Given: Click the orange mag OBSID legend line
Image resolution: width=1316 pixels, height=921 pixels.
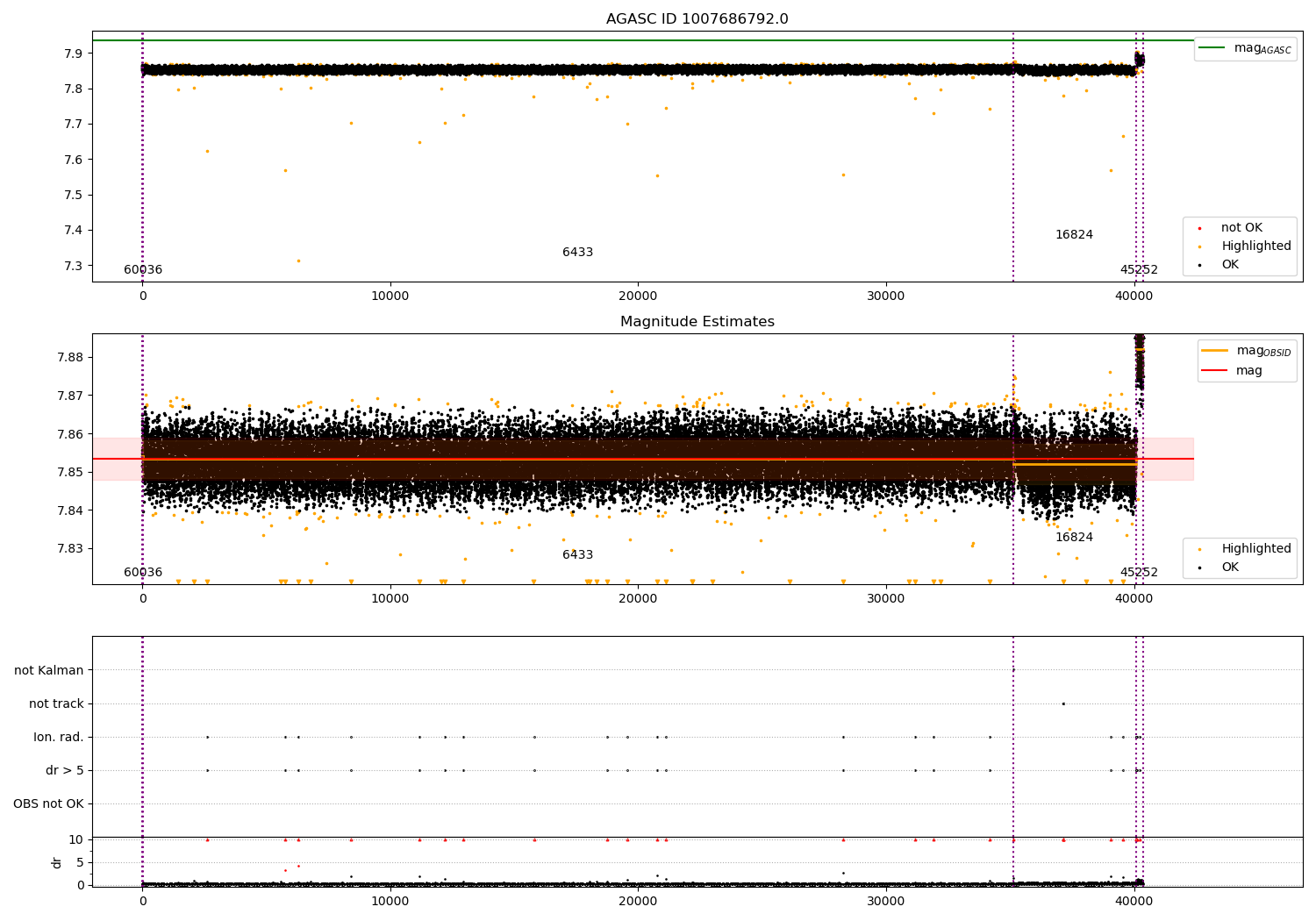Looking at the screenshot, I should coord(1215,351).
